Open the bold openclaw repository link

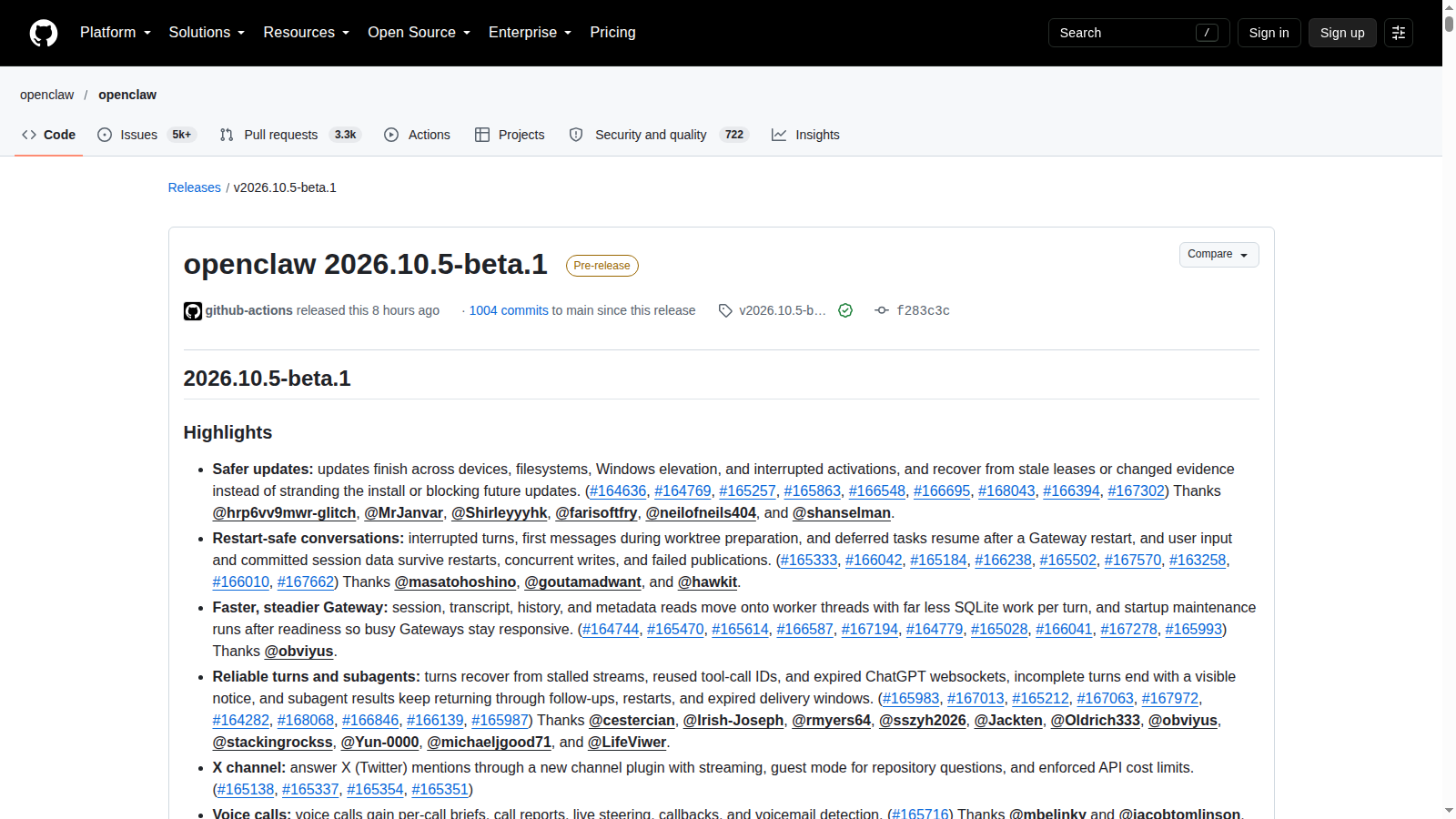pos(127,95)
